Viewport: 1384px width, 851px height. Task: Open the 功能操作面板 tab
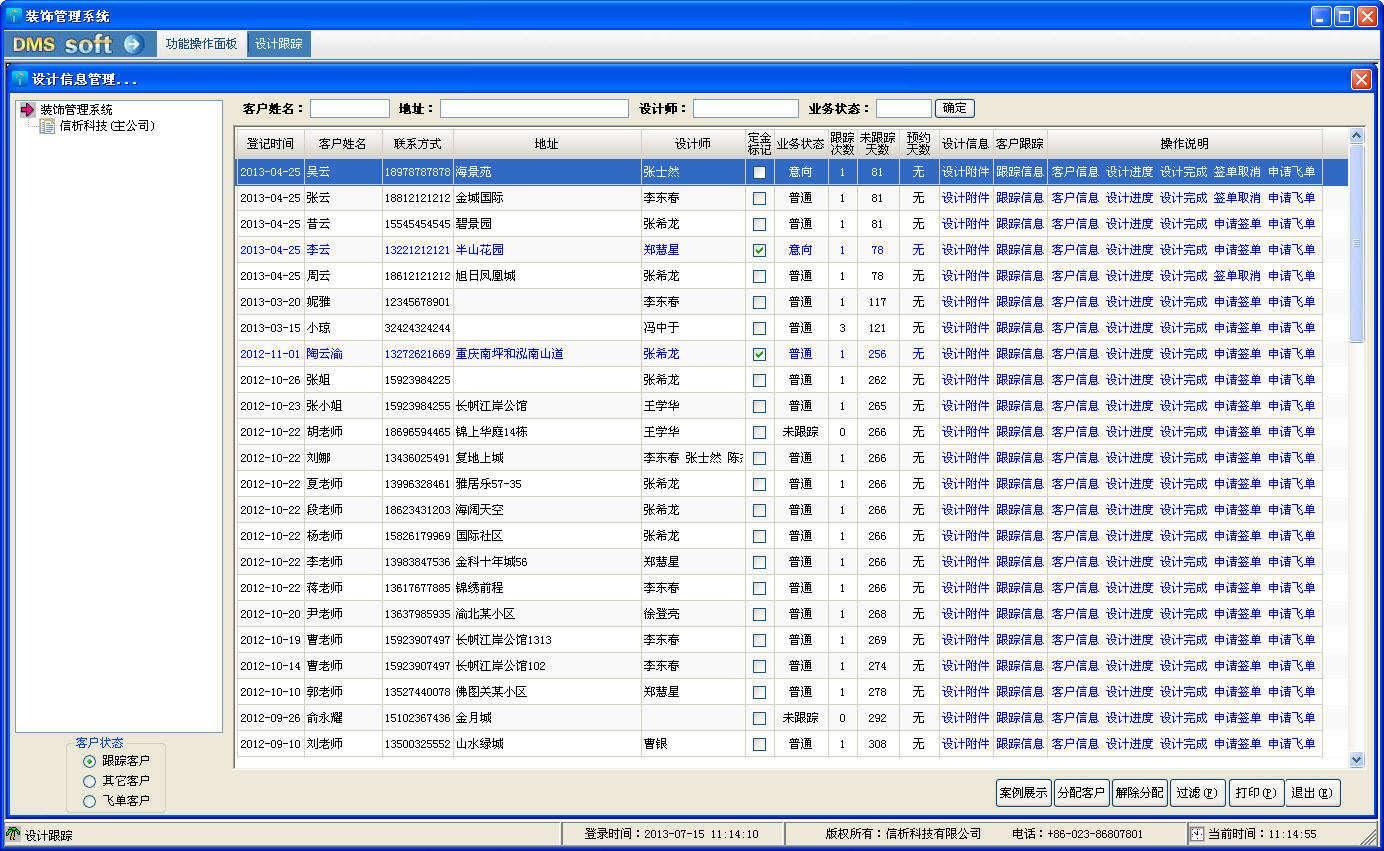[x=202, y=44]
